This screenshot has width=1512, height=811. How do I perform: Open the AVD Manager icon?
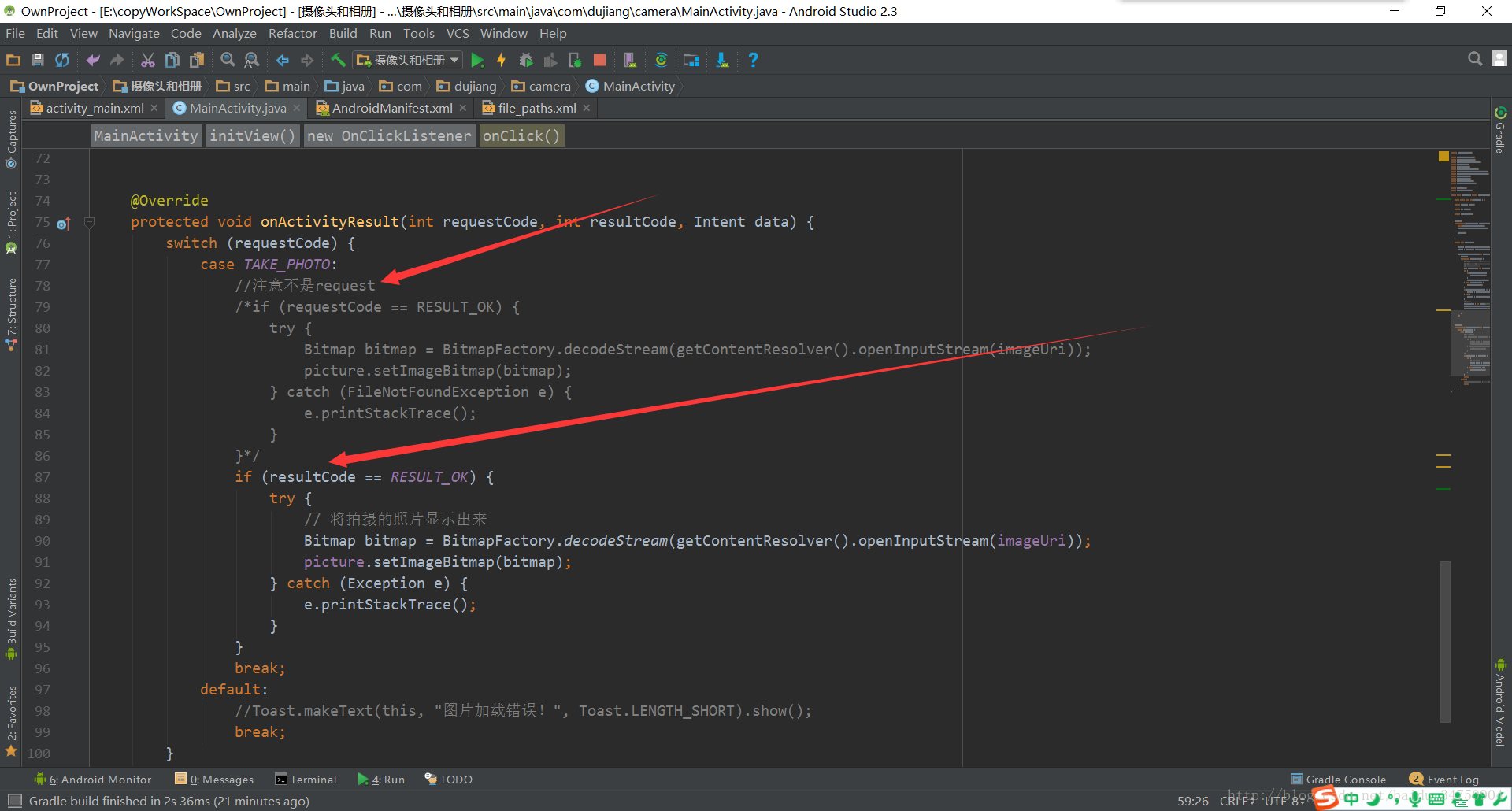click(x=630, y=60)
